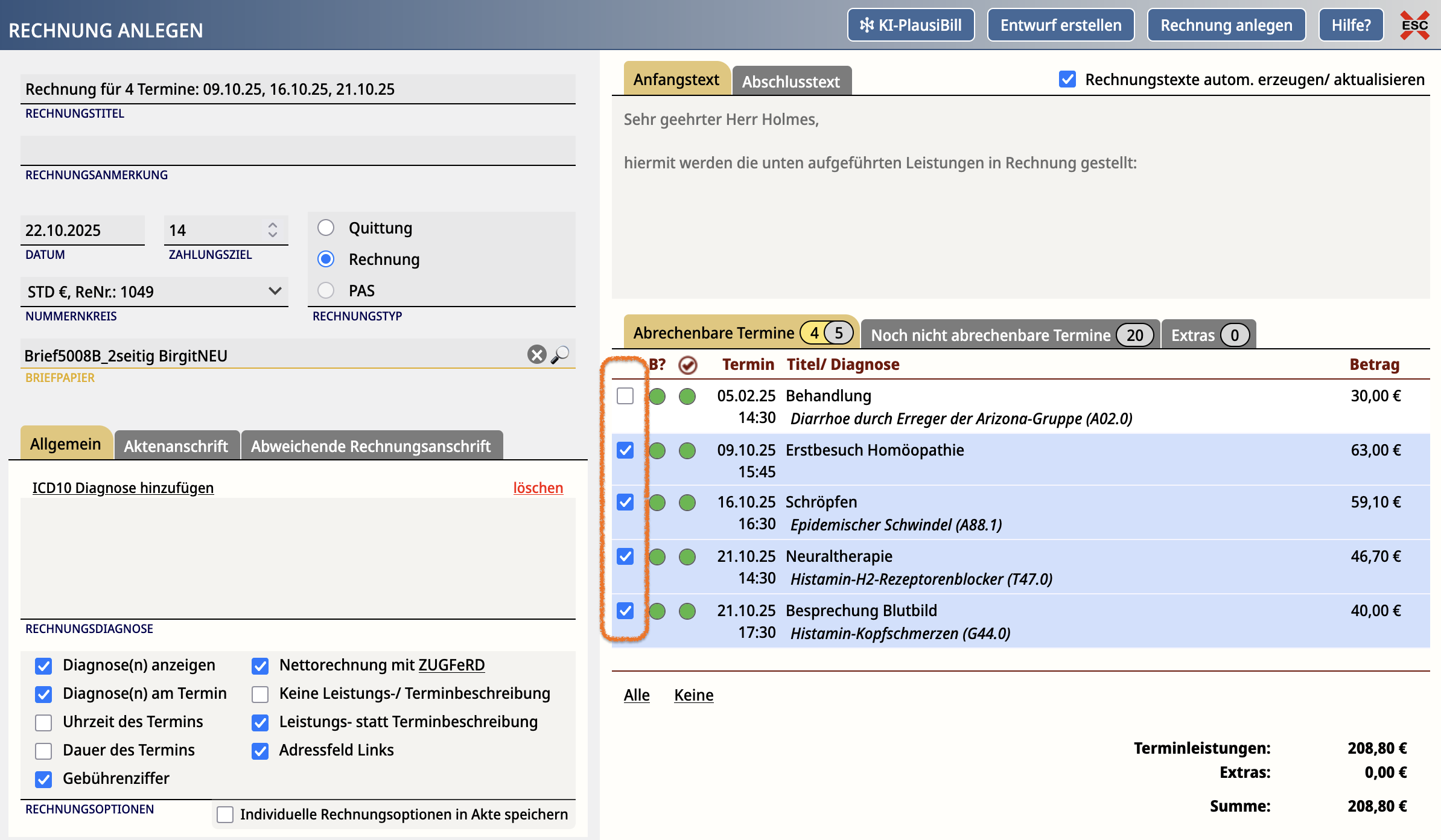Click the checkmark column header icon
Image resolution: width=1441 pixels, height=840 pixels.
coord(687,365)
